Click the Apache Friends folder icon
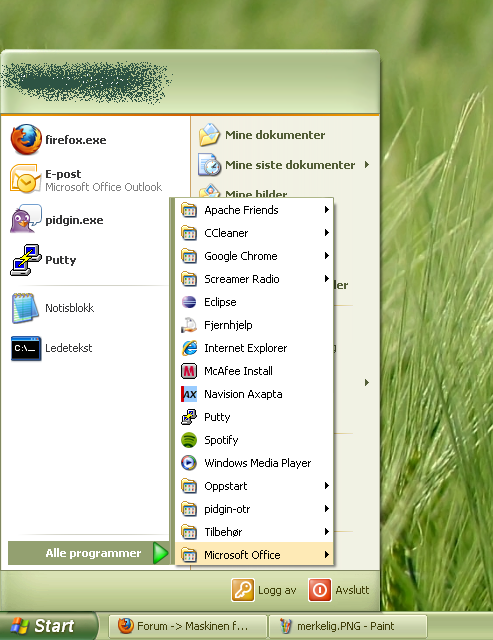Viewport: 493px width, 640px height. coord(189,210)
